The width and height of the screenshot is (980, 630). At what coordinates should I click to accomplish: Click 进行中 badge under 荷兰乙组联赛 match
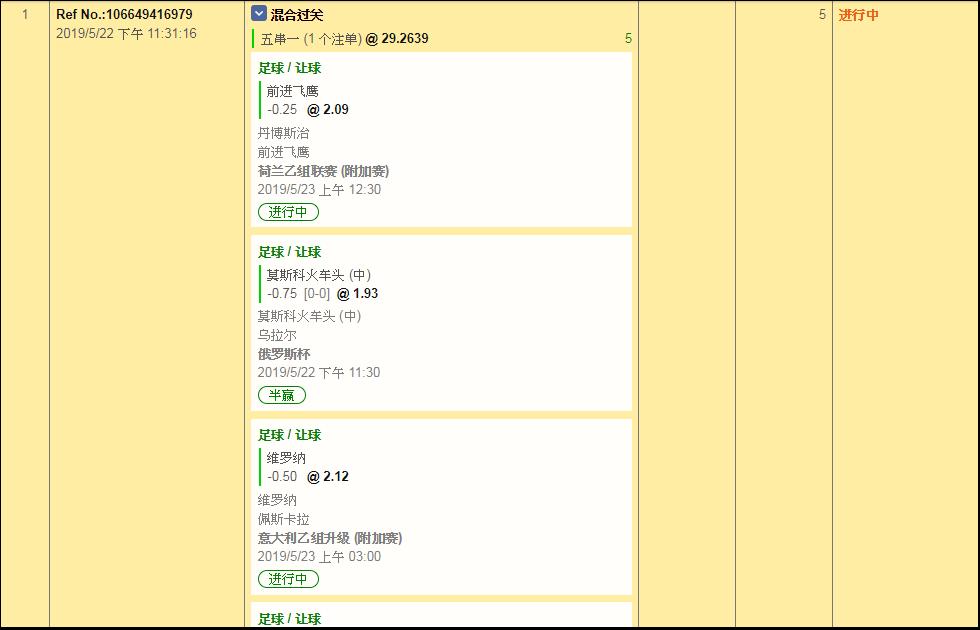(x=288, y=212)
